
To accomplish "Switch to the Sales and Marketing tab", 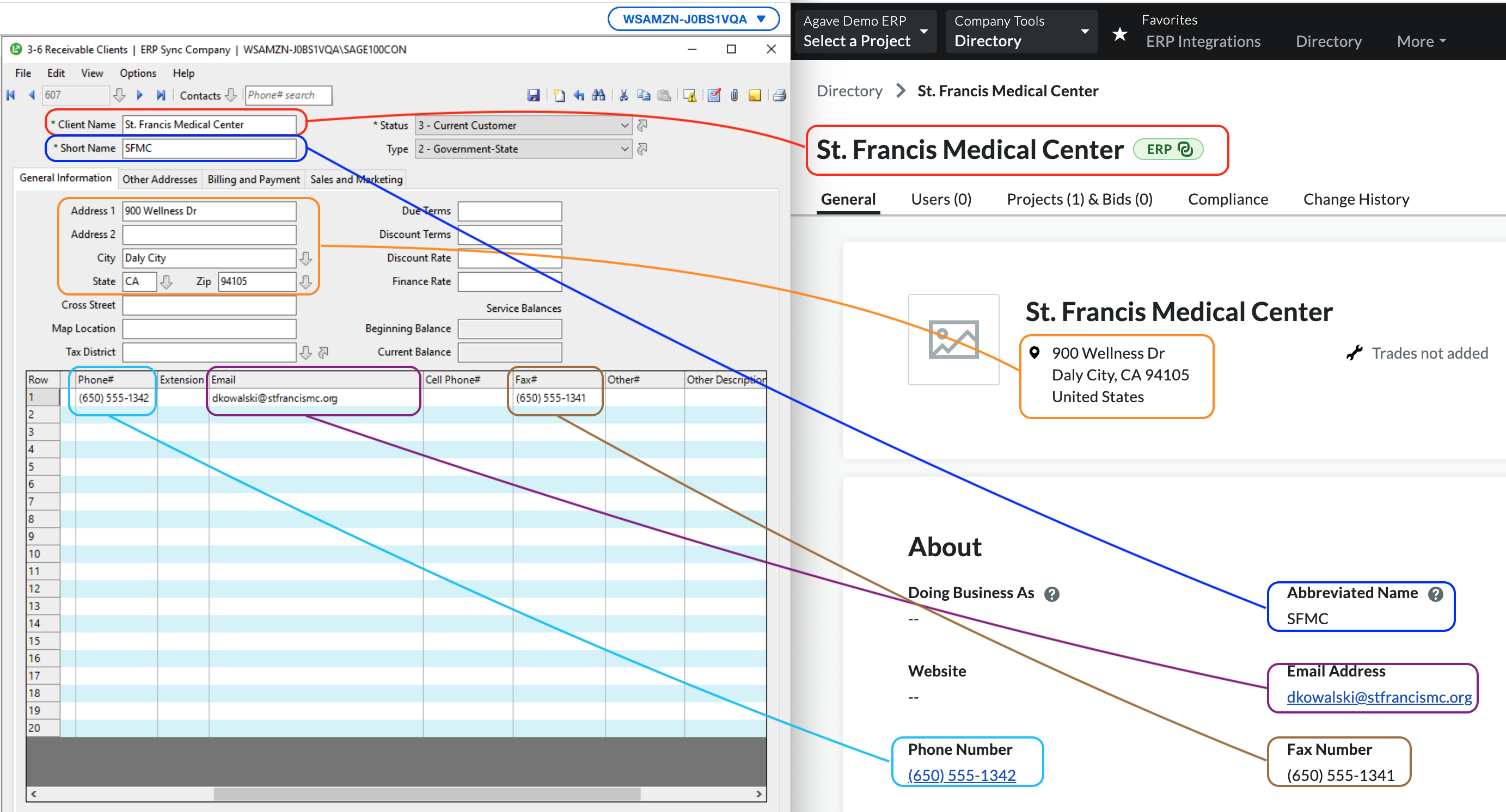I will pos(356,180).
